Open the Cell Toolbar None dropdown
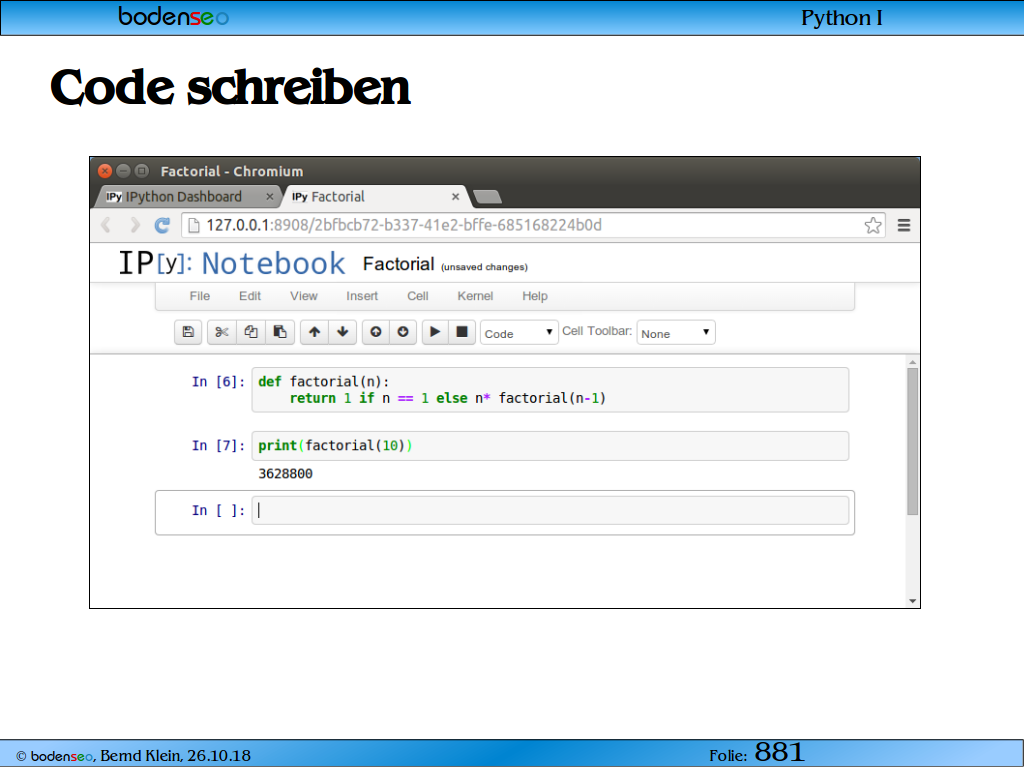 coord(676,333)
